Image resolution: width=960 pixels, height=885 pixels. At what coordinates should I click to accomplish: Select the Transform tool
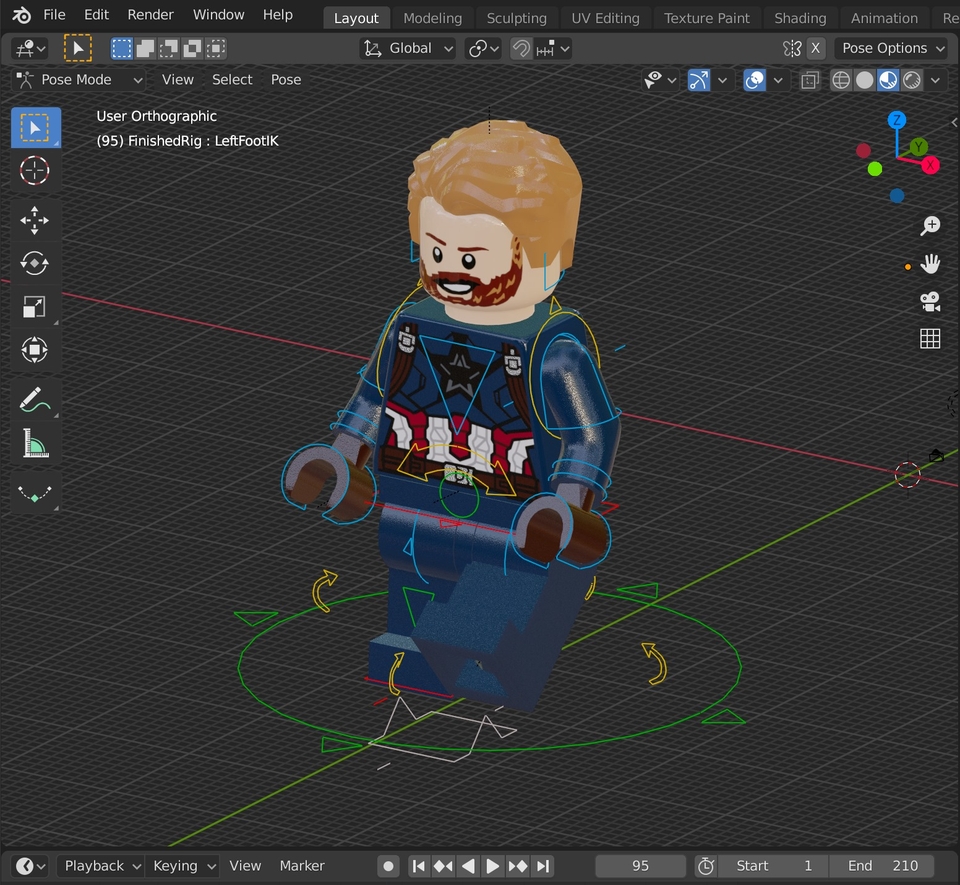click(35, 350)
